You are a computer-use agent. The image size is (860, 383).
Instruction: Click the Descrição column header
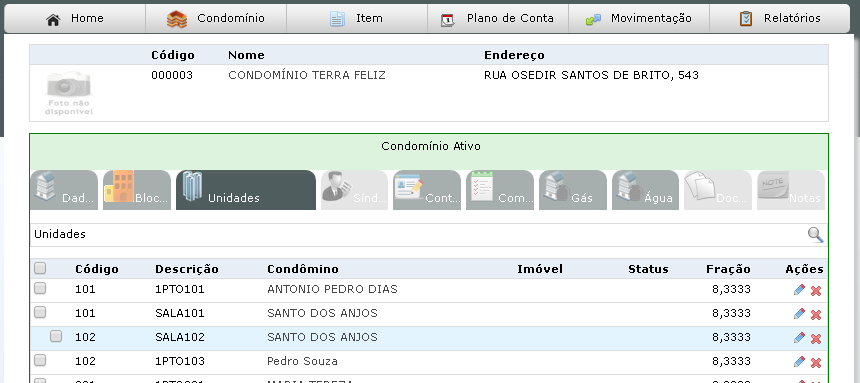coord(186,269)
